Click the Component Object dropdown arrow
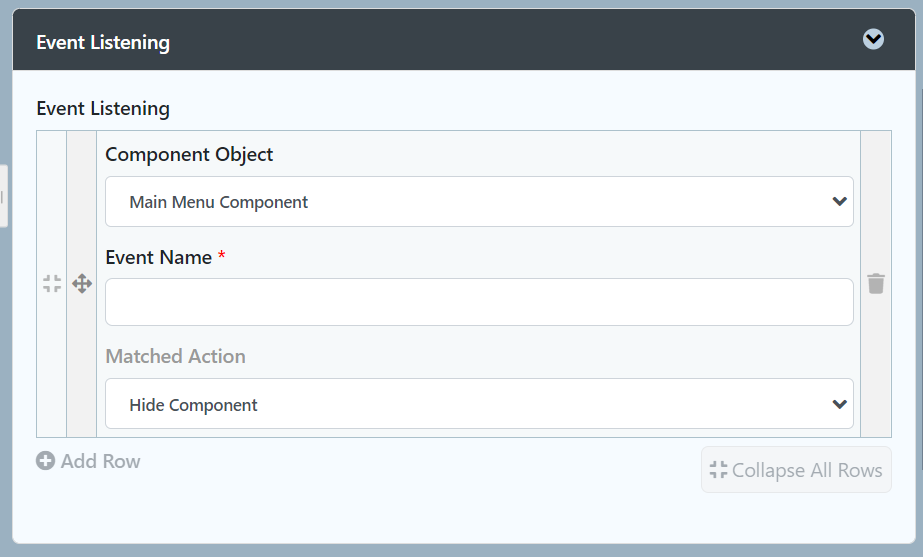The width and height of the screenshot is (923, 557). (x=839, y=202)
